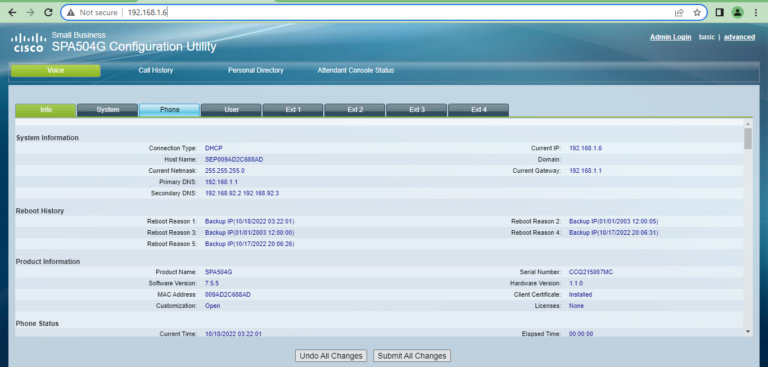Click the scrollbar down arrow
Screen dimensions: 768x367
[x=748, y=332]
